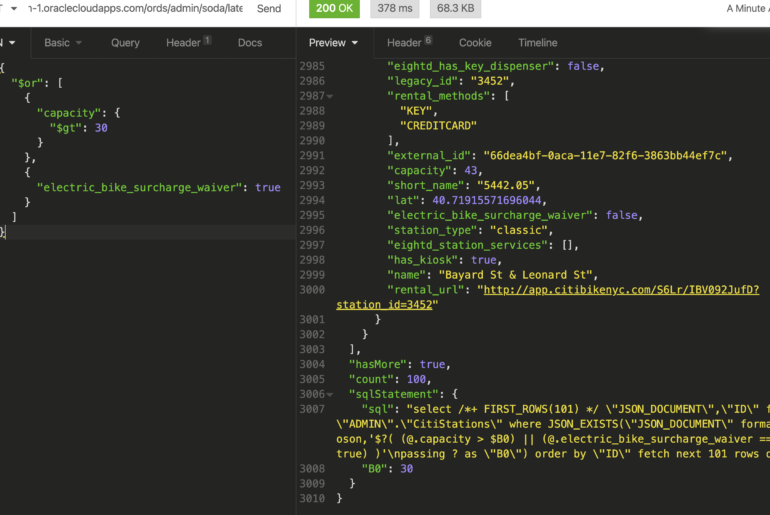Click line number 3004 in response gutter
Screen dimensions: 770x515
pos(312,365)
